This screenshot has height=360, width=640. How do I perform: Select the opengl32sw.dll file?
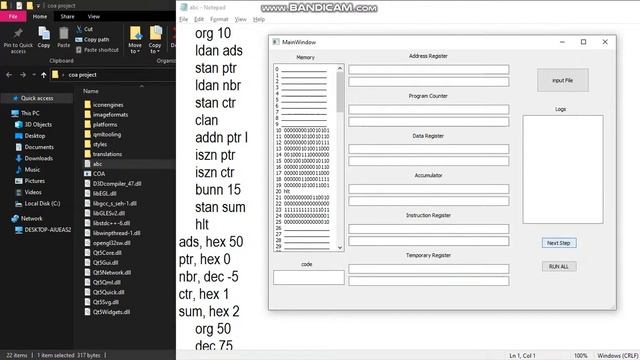111,243
